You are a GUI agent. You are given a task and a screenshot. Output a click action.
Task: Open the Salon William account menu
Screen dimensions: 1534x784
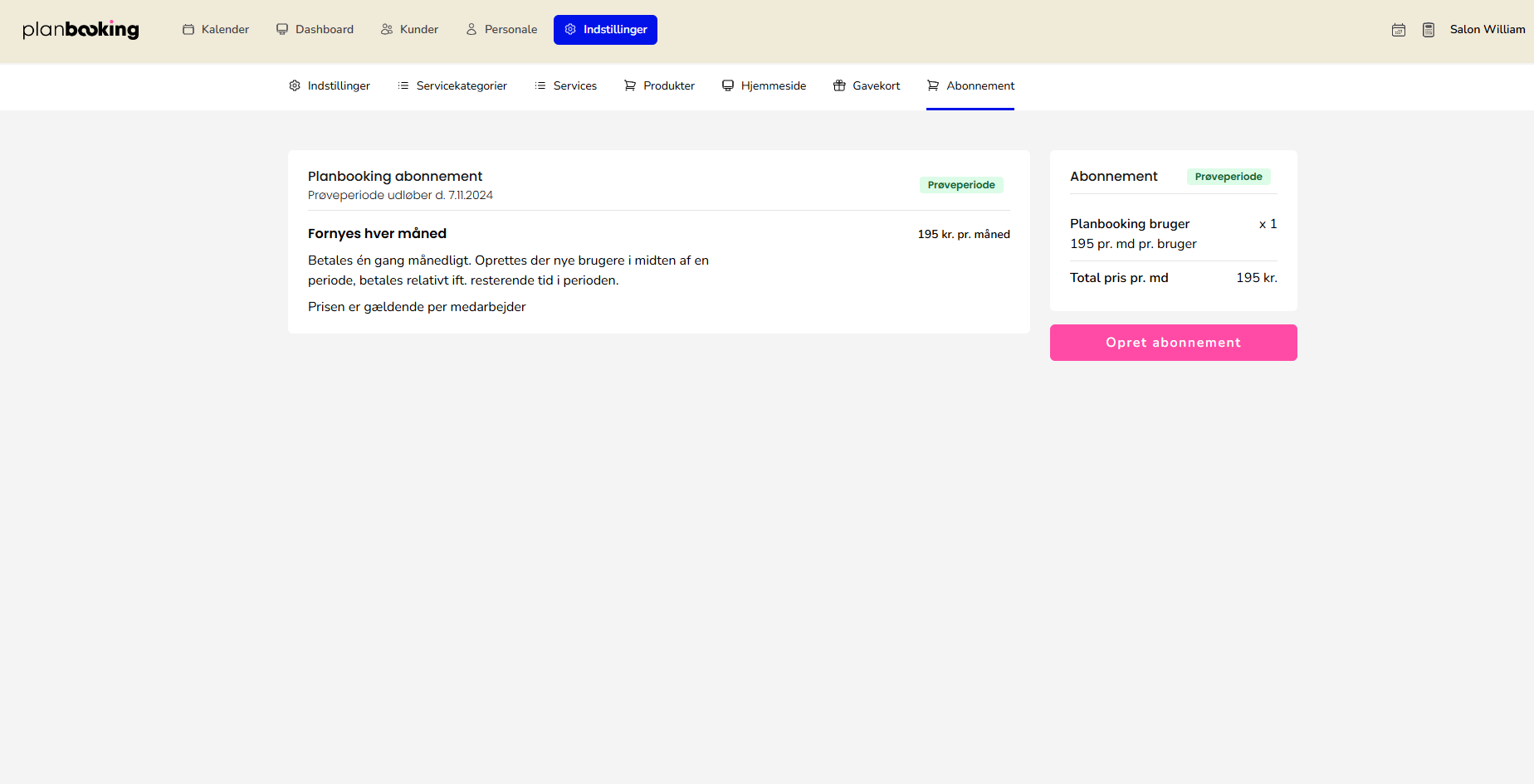point(1487,30)
